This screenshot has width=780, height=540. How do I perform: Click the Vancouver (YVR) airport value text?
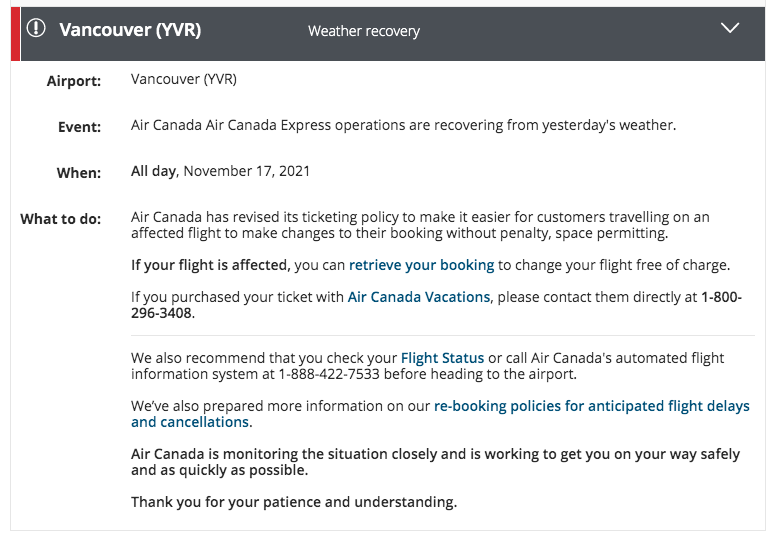click(184, 79)
